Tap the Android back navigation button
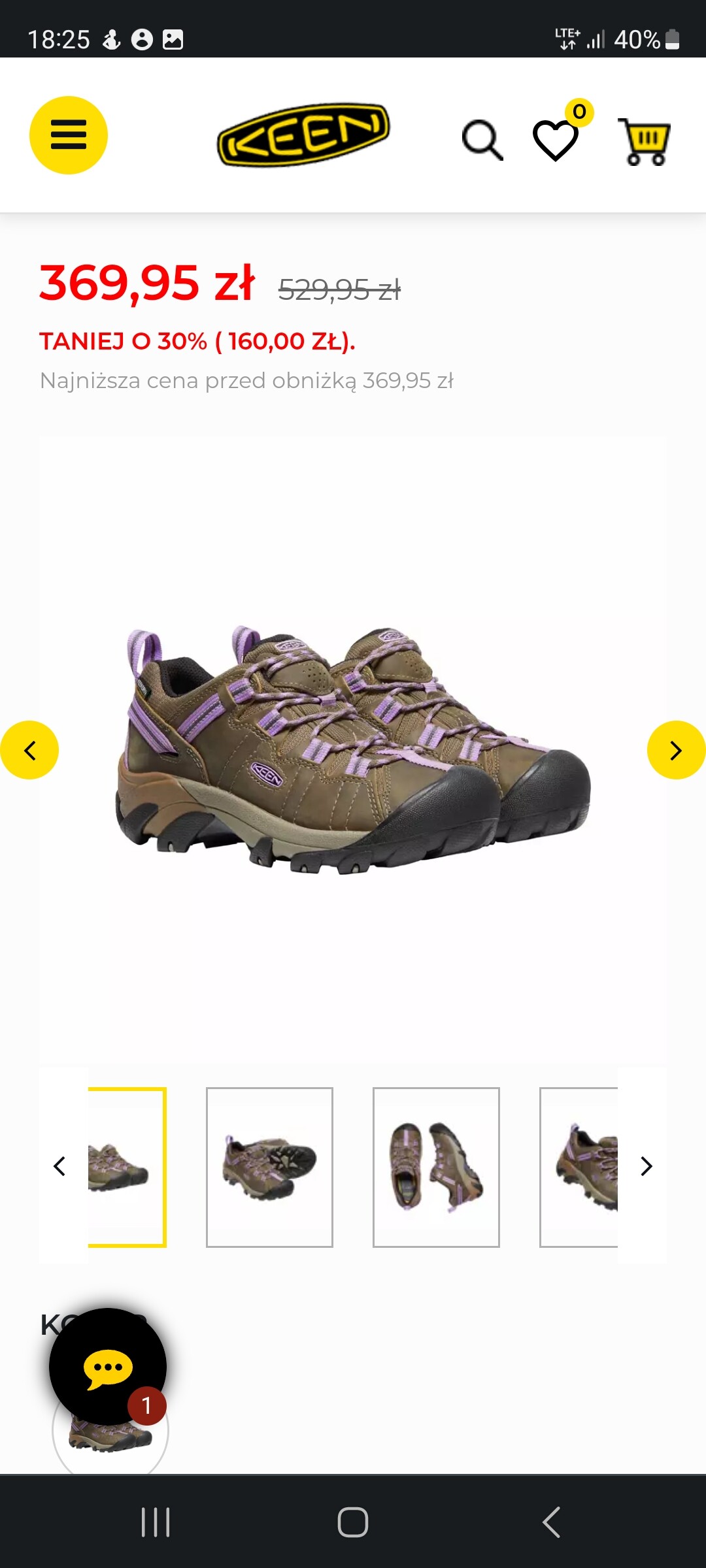The width and height of the screenshot is (706, 1568). click(551, 1522)
